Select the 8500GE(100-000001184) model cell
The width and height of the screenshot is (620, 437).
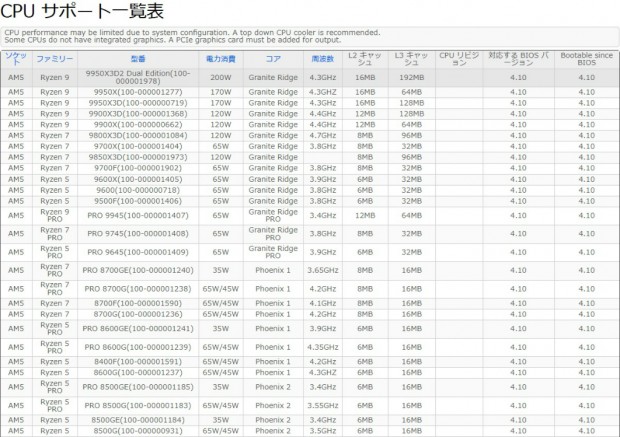pos(138,420)
